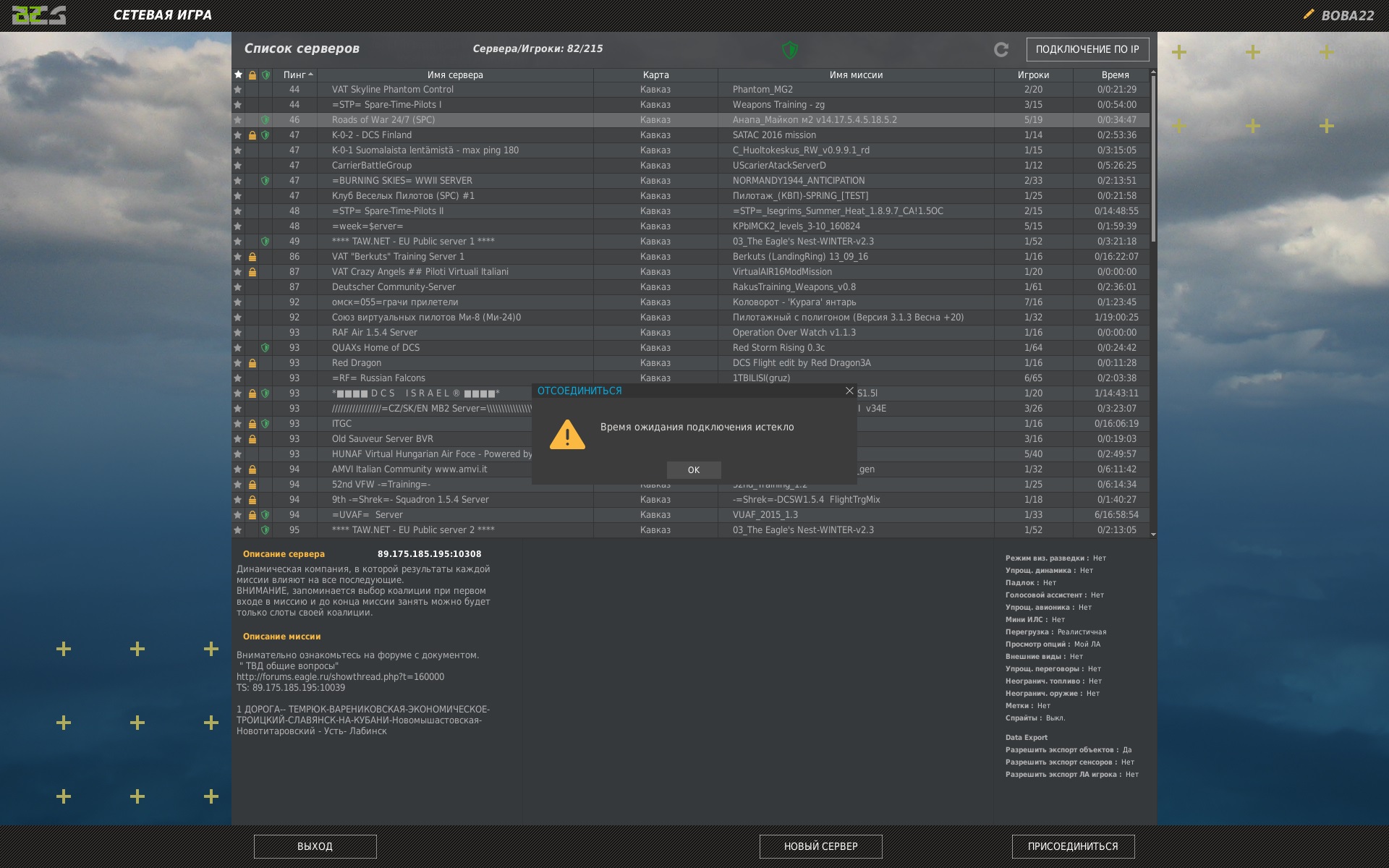Select Союз виртуальных пилотов Ми-8 row
The image size is (1389, 868).
coord(690,318)
